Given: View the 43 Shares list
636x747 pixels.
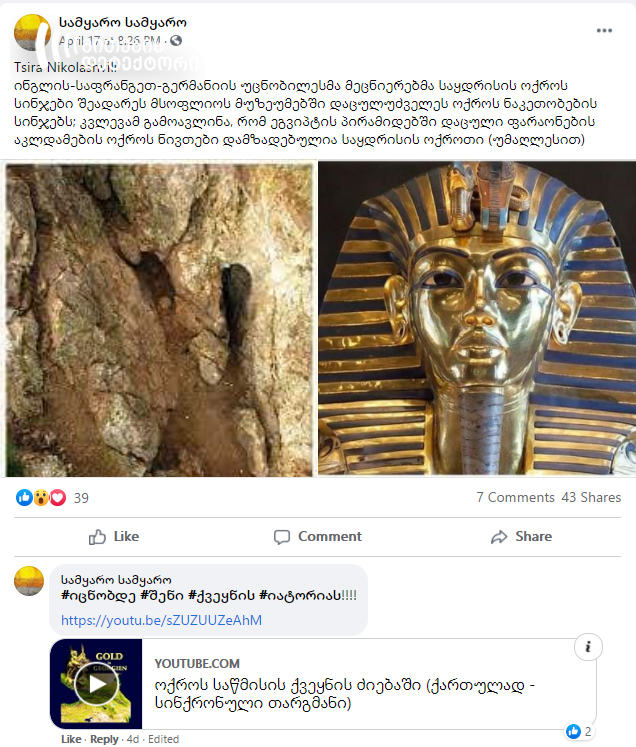Looking at the screenshot, I should coord(591,497).
